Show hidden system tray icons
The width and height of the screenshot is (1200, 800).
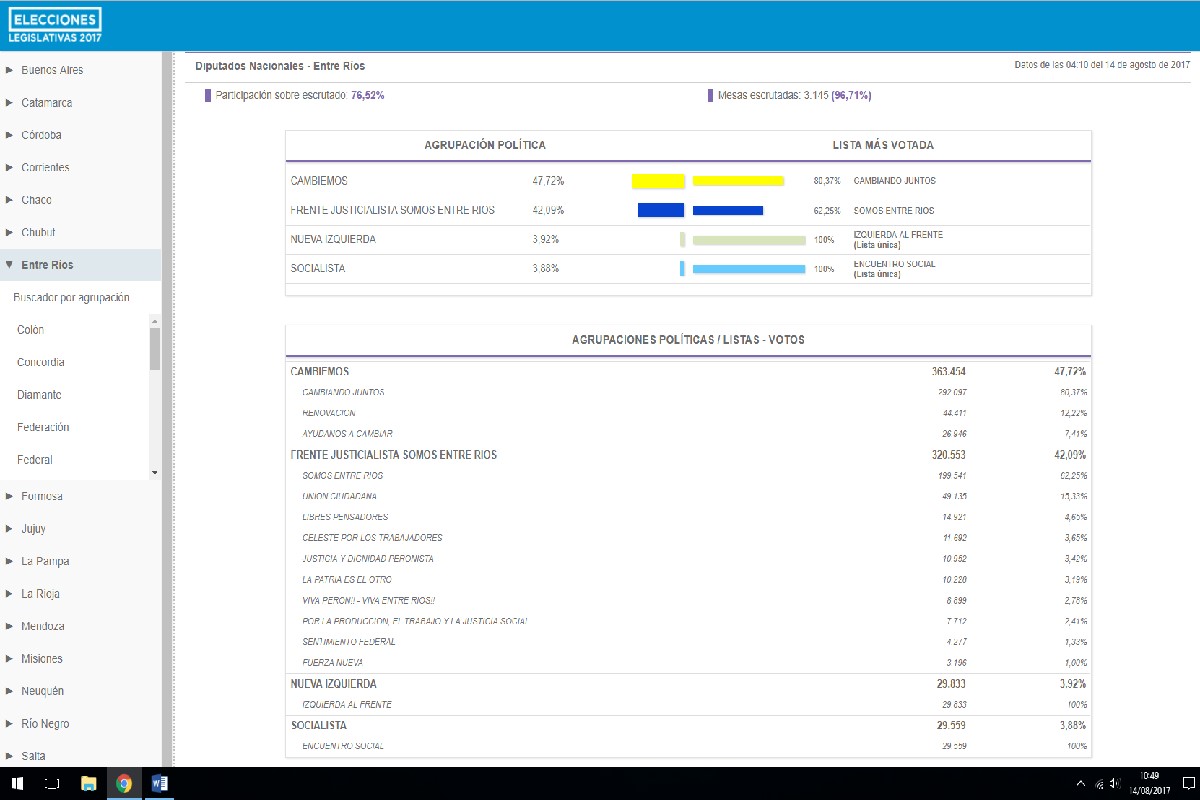[x=1081, y=784]
